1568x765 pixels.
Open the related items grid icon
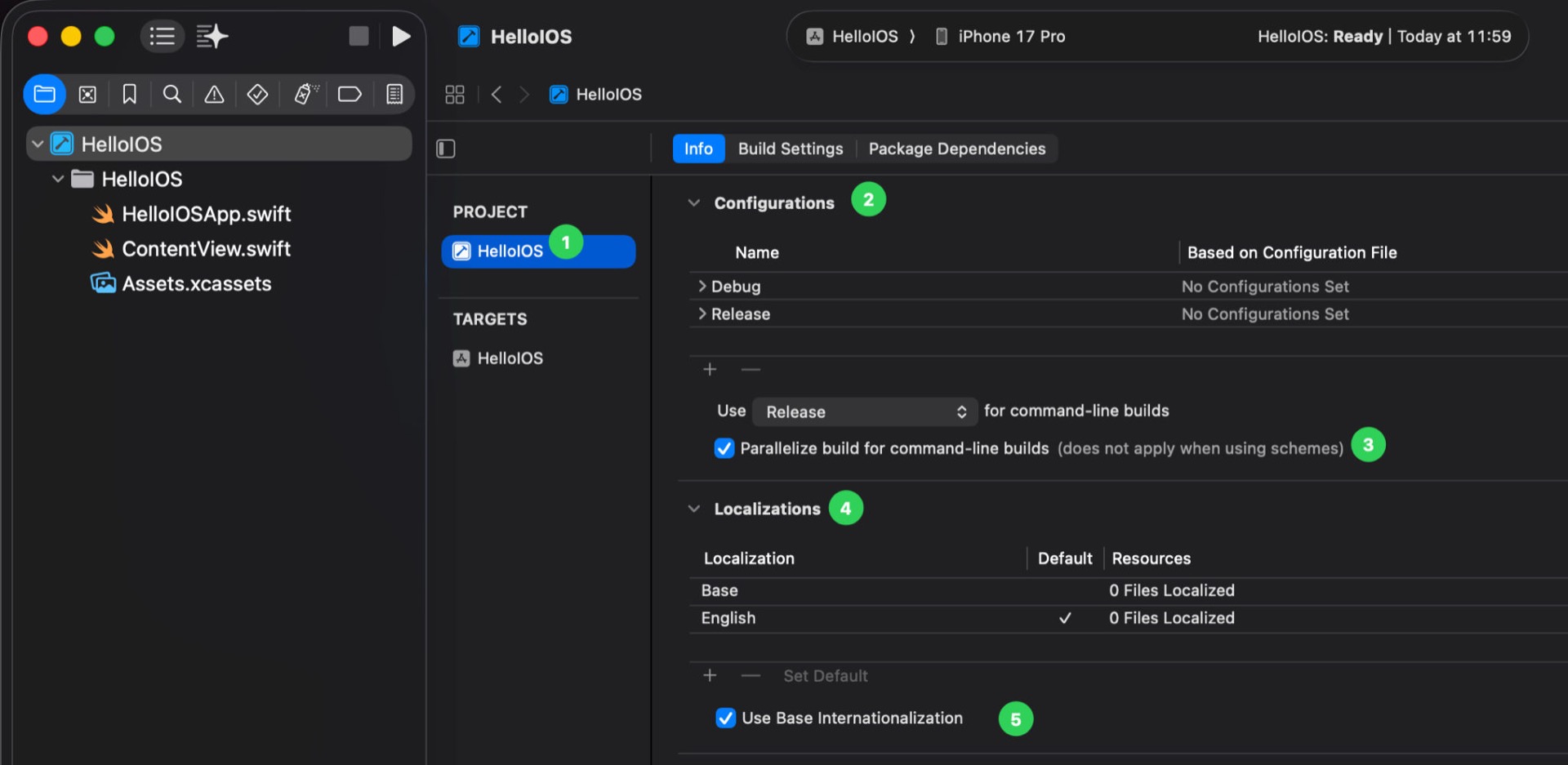(x=455, y=95)
